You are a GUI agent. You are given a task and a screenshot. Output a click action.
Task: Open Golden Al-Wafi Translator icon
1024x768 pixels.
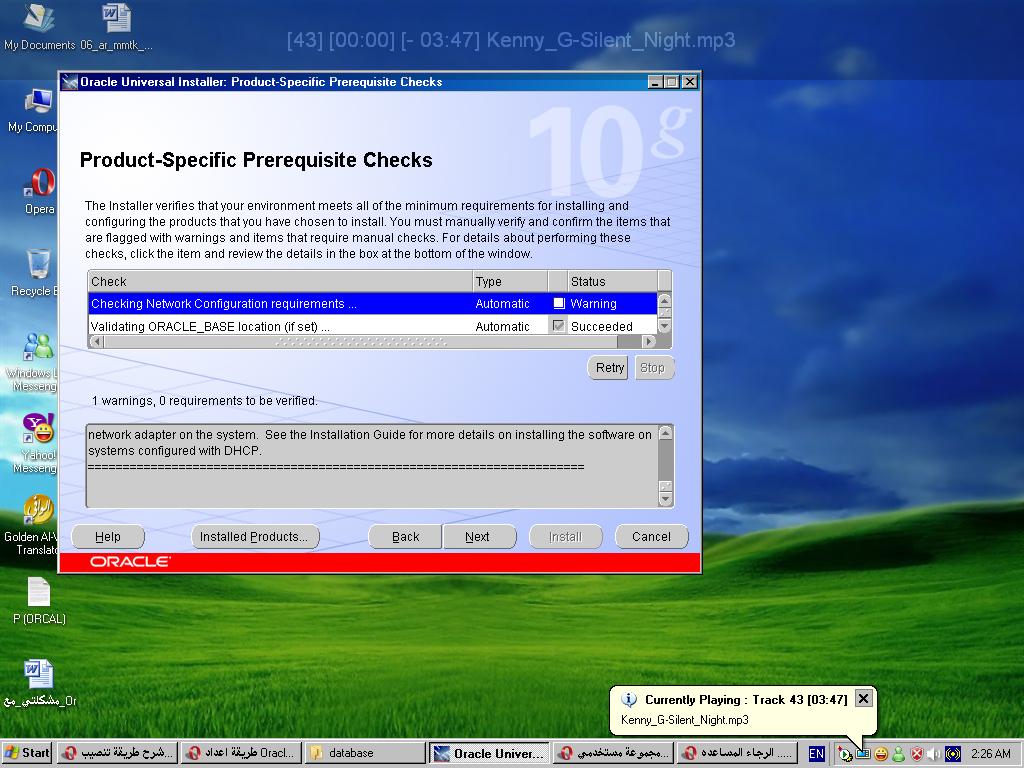[x=38, y=511]
